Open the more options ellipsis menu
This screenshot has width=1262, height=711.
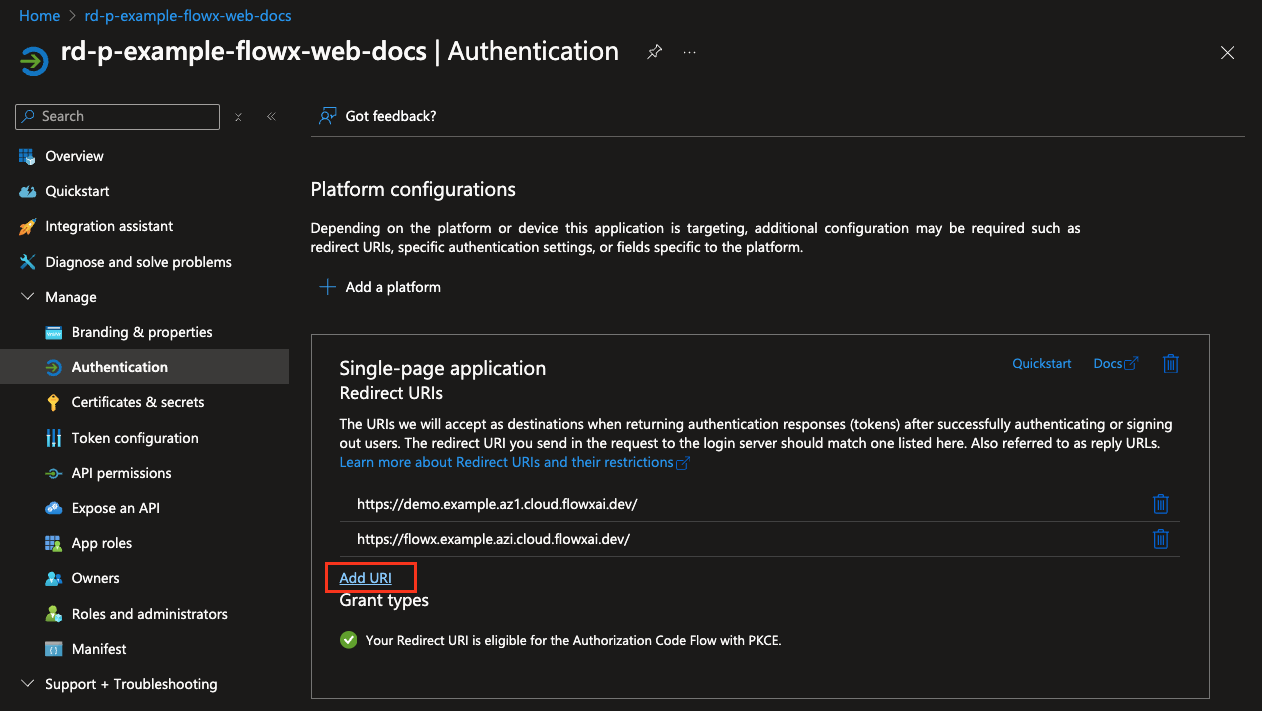[689, 52]
